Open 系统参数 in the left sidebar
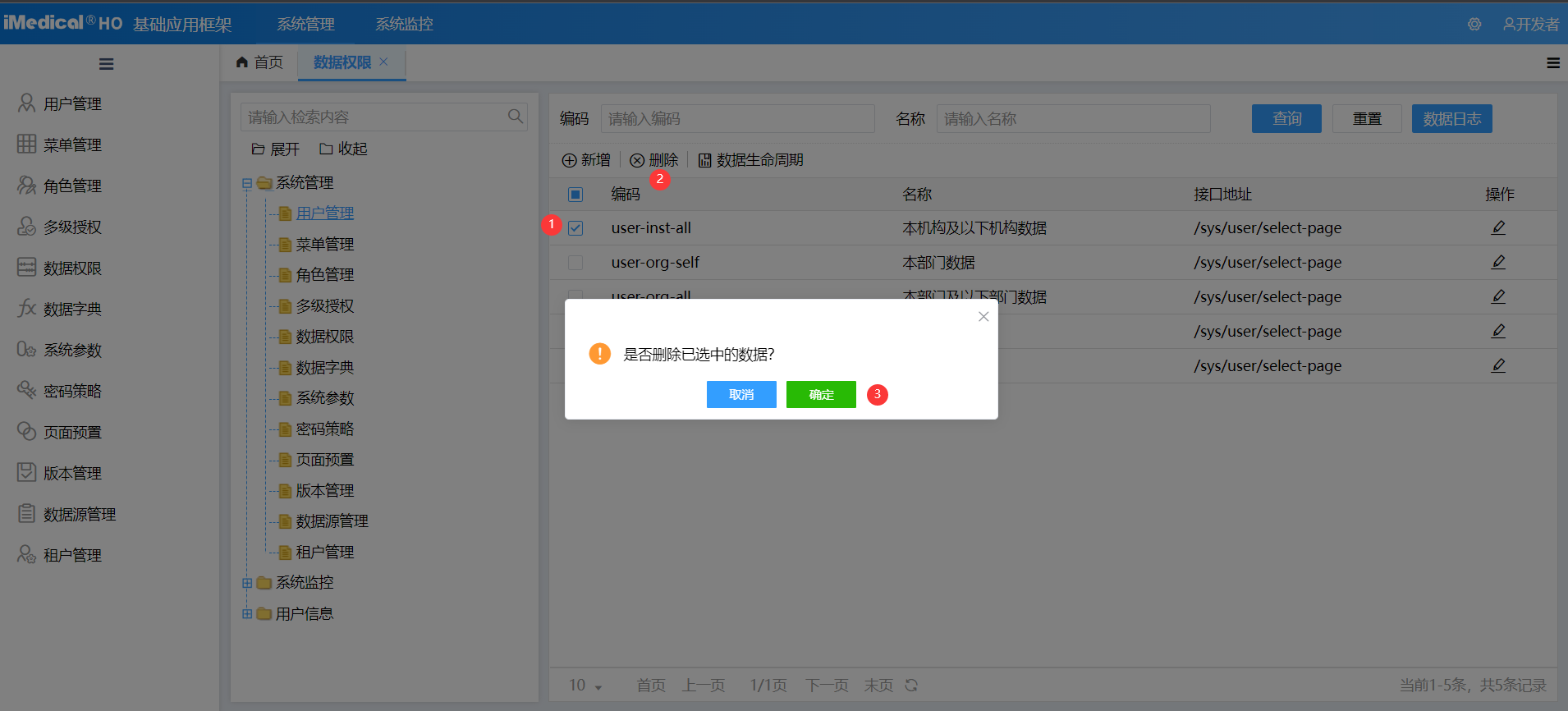1568x711 pixels. [x=72, y=350]
